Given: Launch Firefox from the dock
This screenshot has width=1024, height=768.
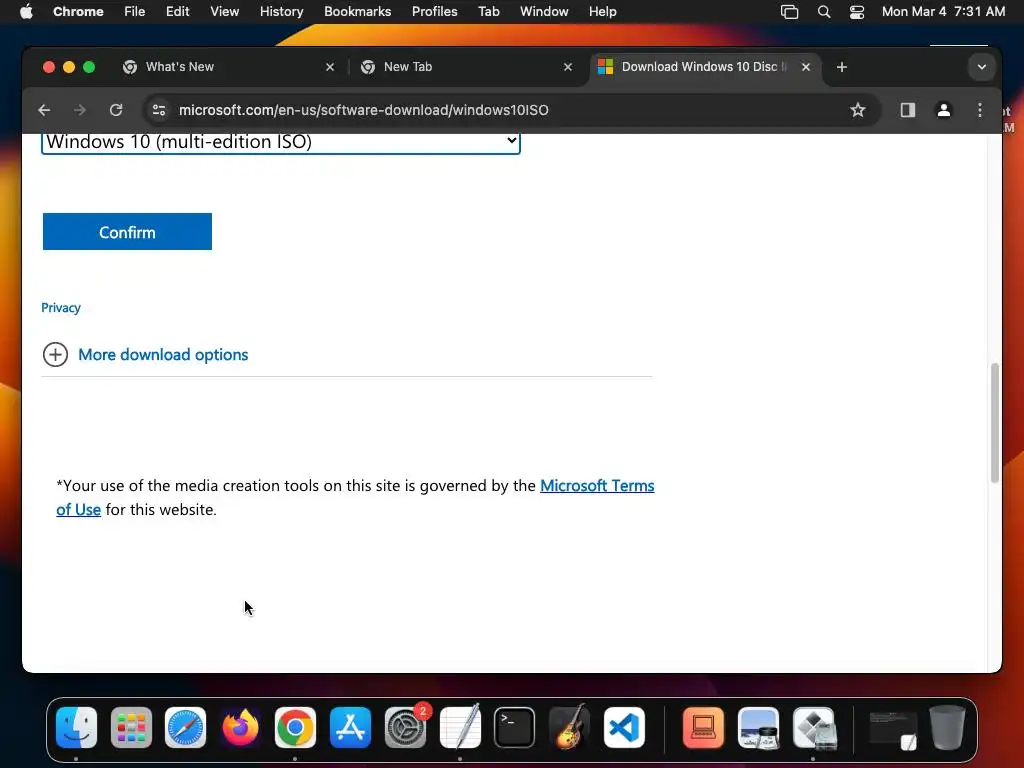Looking at the screenshot, I should click(240, 728).
